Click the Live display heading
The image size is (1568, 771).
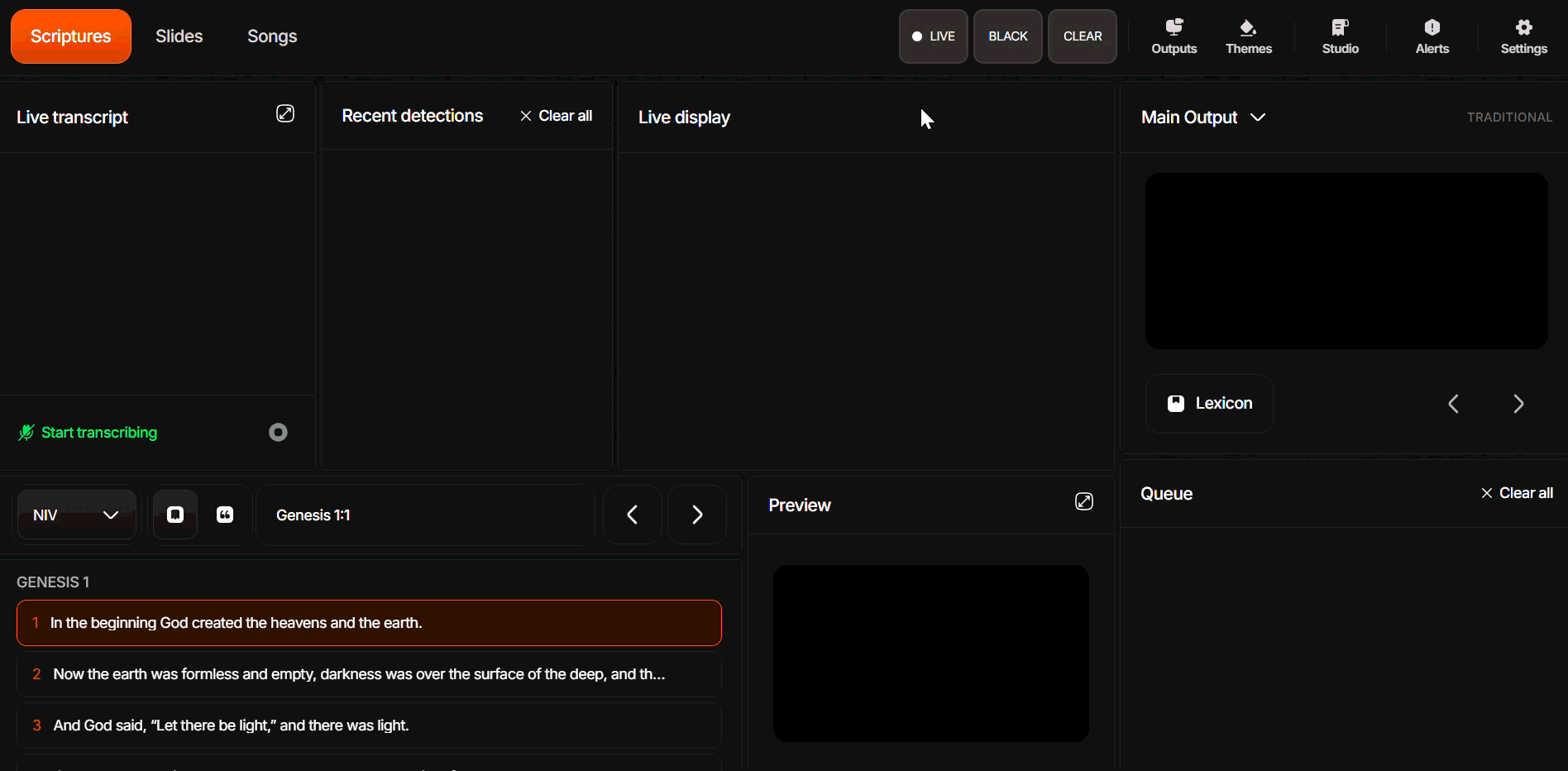coord(684,117)
